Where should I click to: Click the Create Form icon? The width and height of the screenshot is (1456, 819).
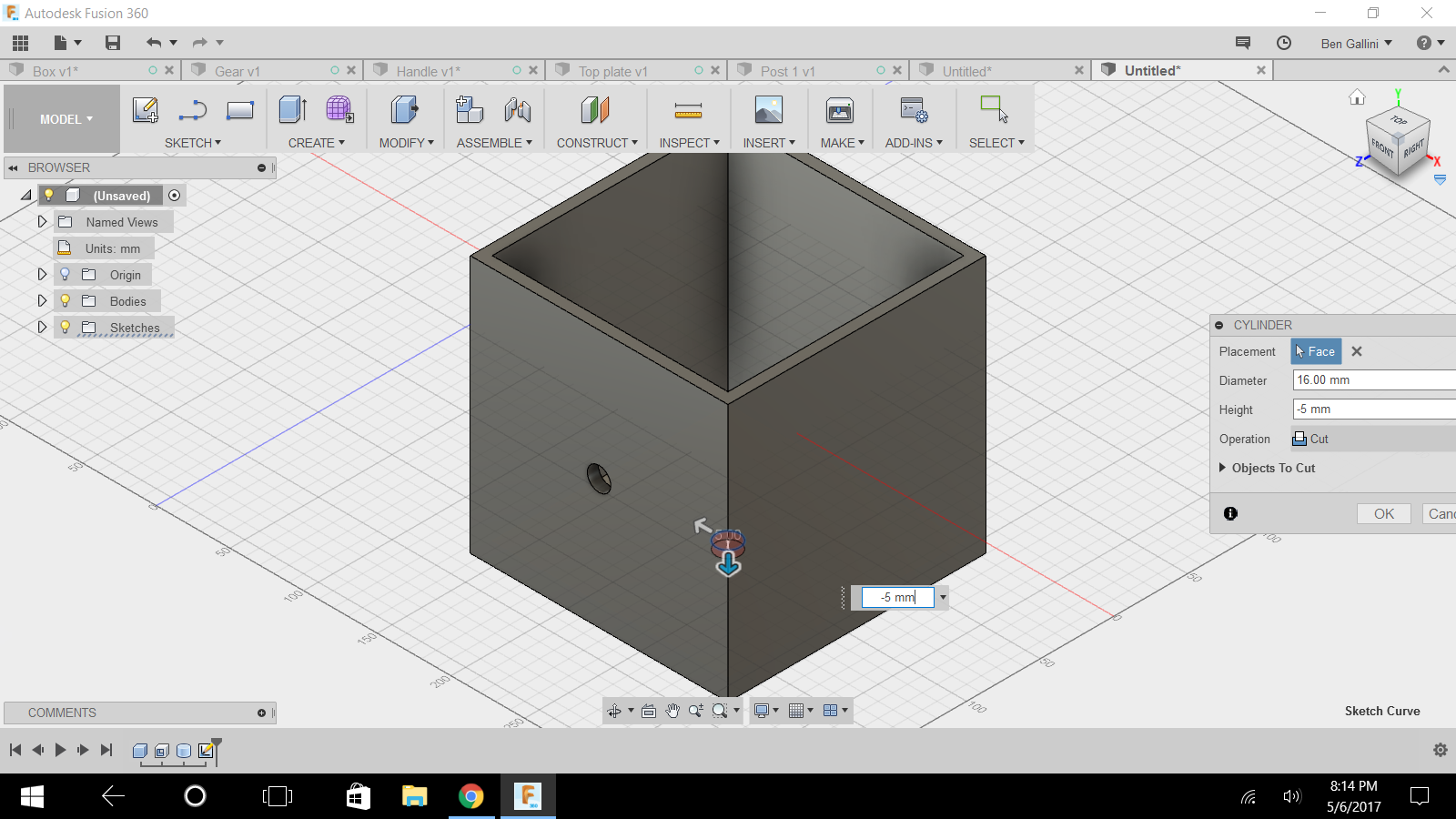pyautogui.click(x=340, y=110)
